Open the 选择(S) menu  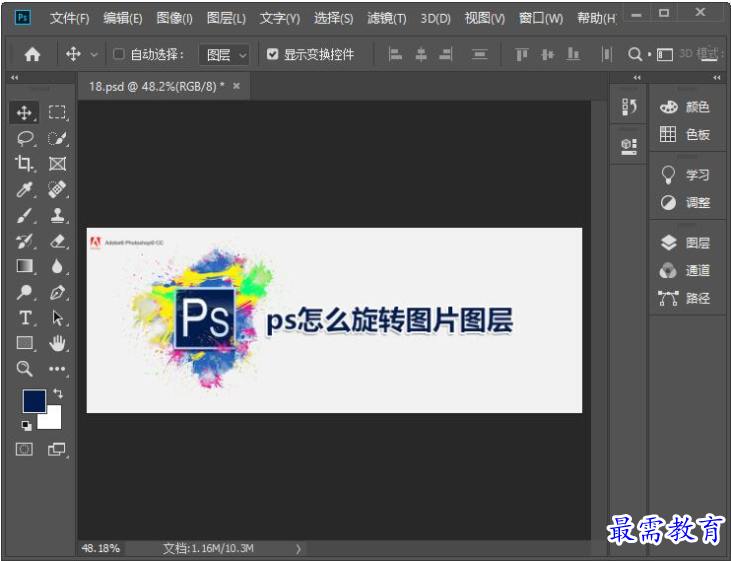point(333,19)
